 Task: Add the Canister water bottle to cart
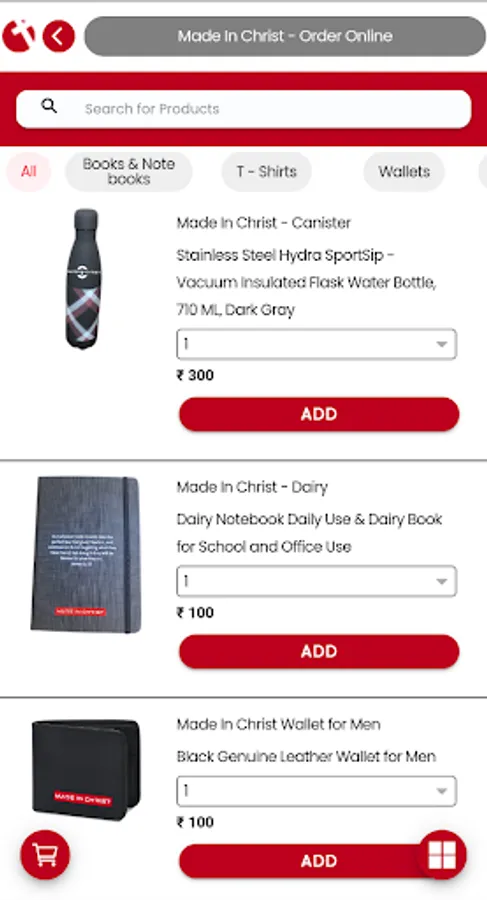319,414
